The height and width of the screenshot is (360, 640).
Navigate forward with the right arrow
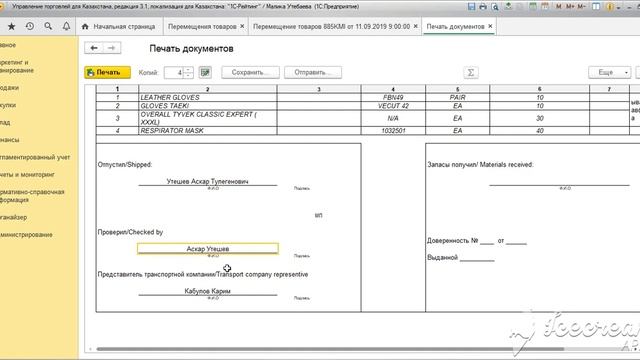coord(111,48)
